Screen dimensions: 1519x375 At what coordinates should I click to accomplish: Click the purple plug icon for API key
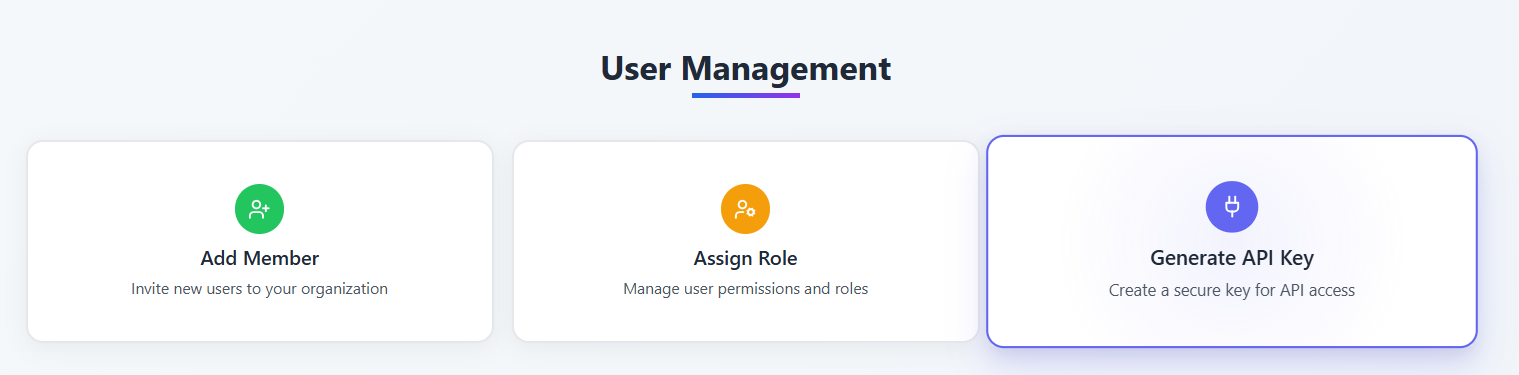click(1232, 207)
